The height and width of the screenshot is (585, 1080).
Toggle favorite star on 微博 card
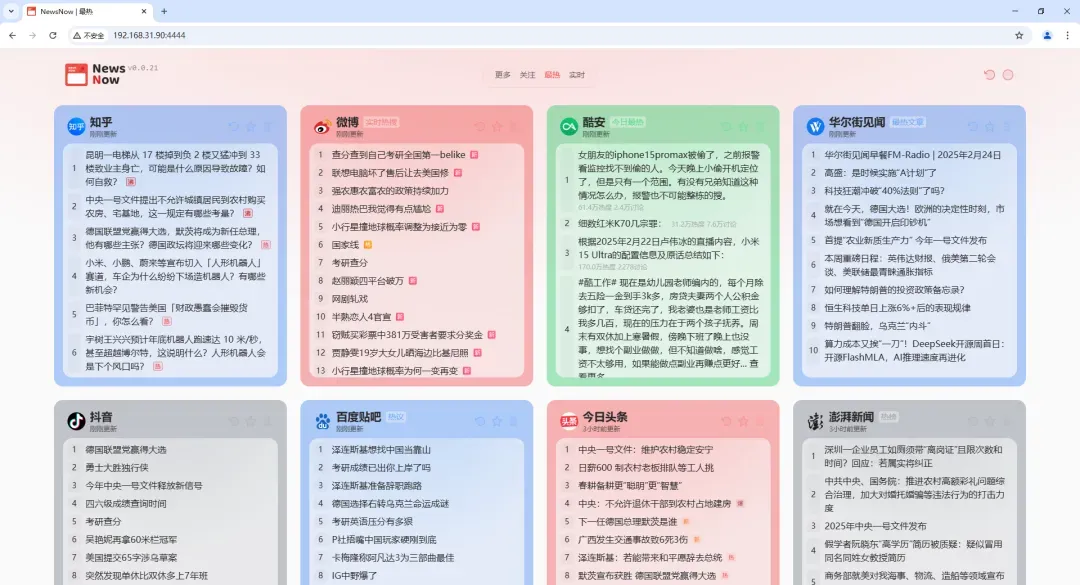pos(497,127)
